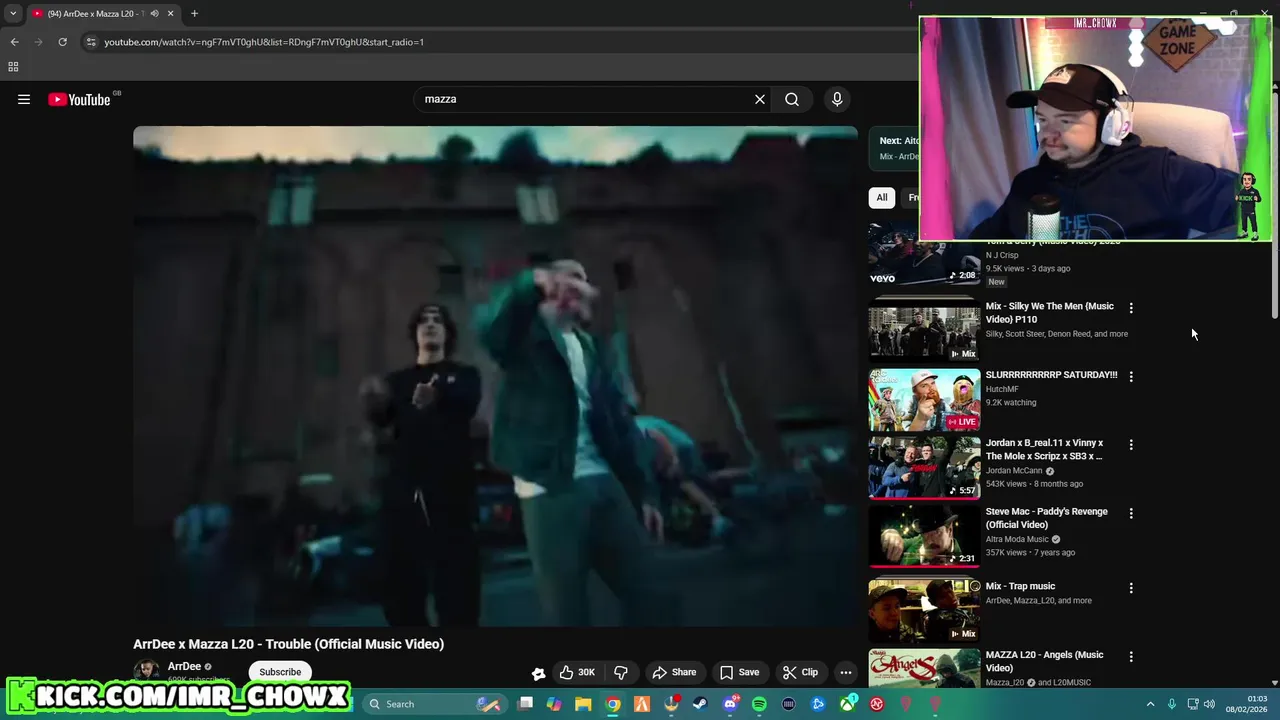Viewport: 1280px width, 720px height.
Task: Open options menu for MAZZA L20 Angels video
Action: click(1131, 657)
